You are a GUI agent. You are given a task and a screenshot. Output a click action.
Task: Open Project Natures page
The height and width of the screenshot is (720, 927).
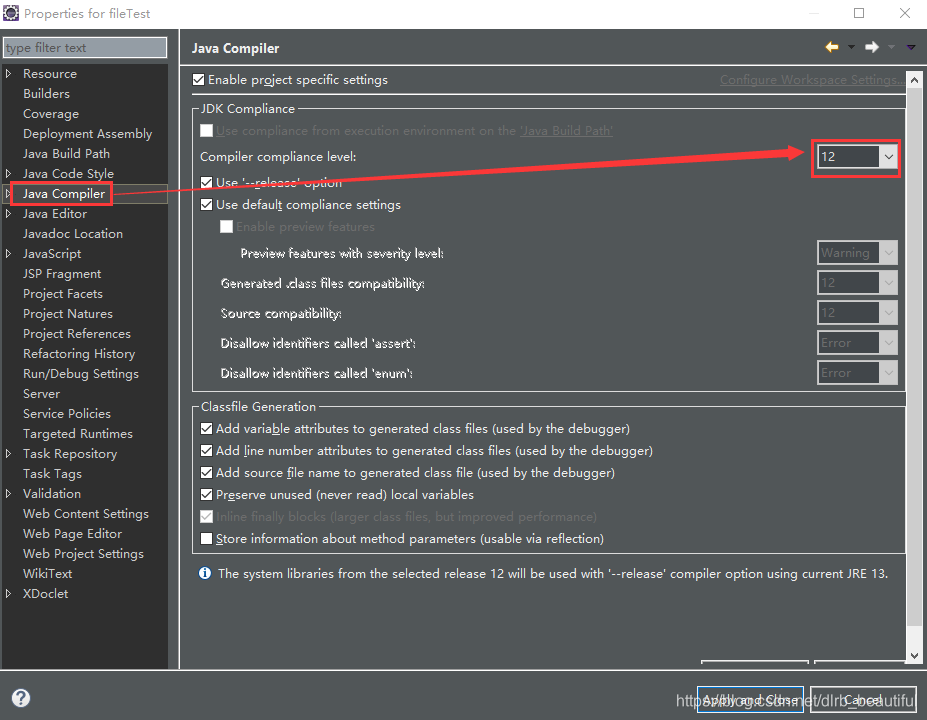tap(67, 313)
